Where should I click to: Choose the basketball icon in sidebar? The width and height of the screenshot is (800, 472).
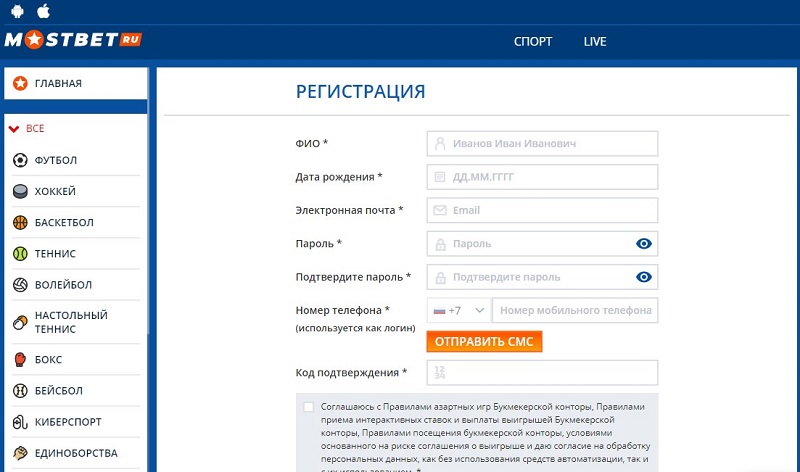20,222
